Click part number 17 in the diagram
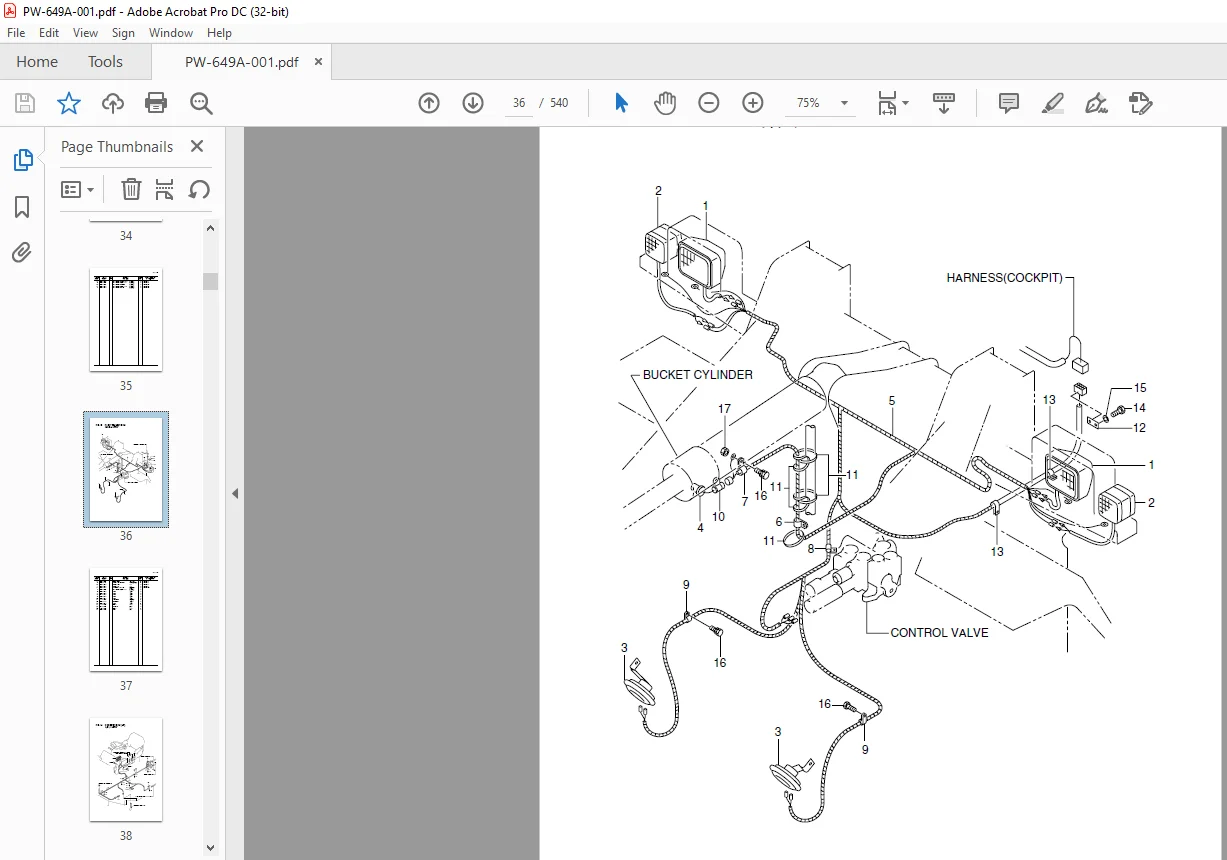The image size is (1227, 860). [724, 409]
